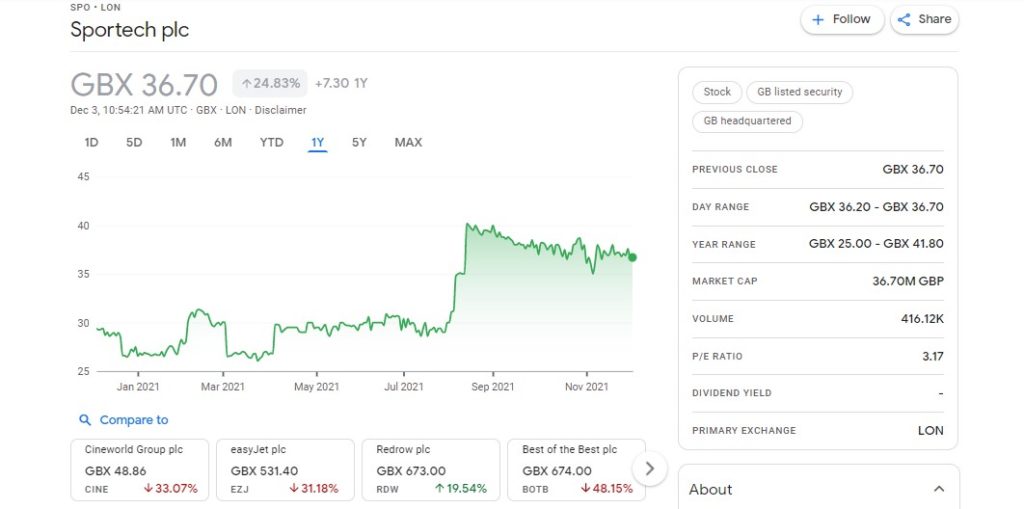Click the share icon in Share button
The width and height of the screenshot is (1024, 509).
coord(904,20)
